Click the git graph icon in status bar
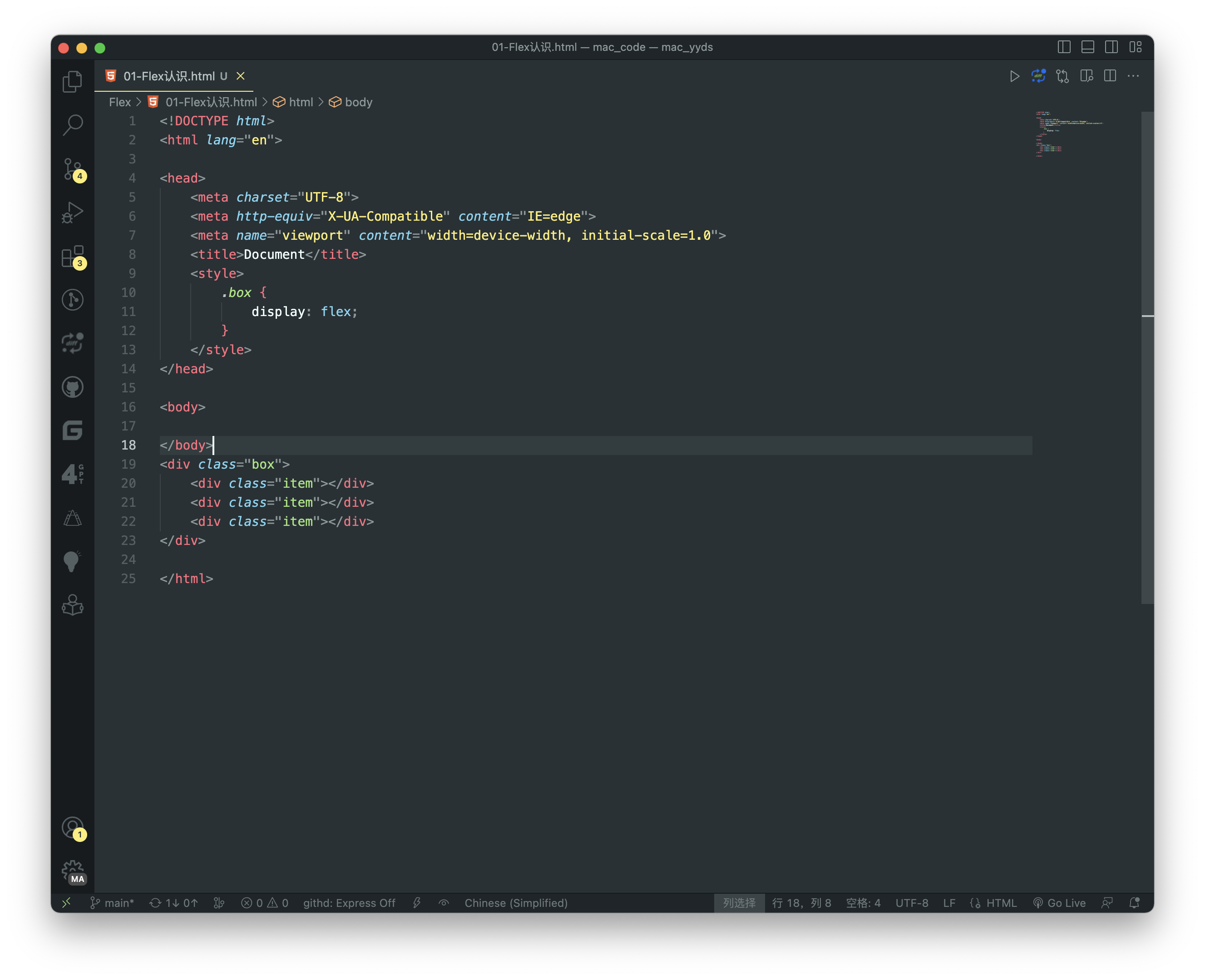Viewport: 1205px width, 980px height. click(x=220, y=903)
